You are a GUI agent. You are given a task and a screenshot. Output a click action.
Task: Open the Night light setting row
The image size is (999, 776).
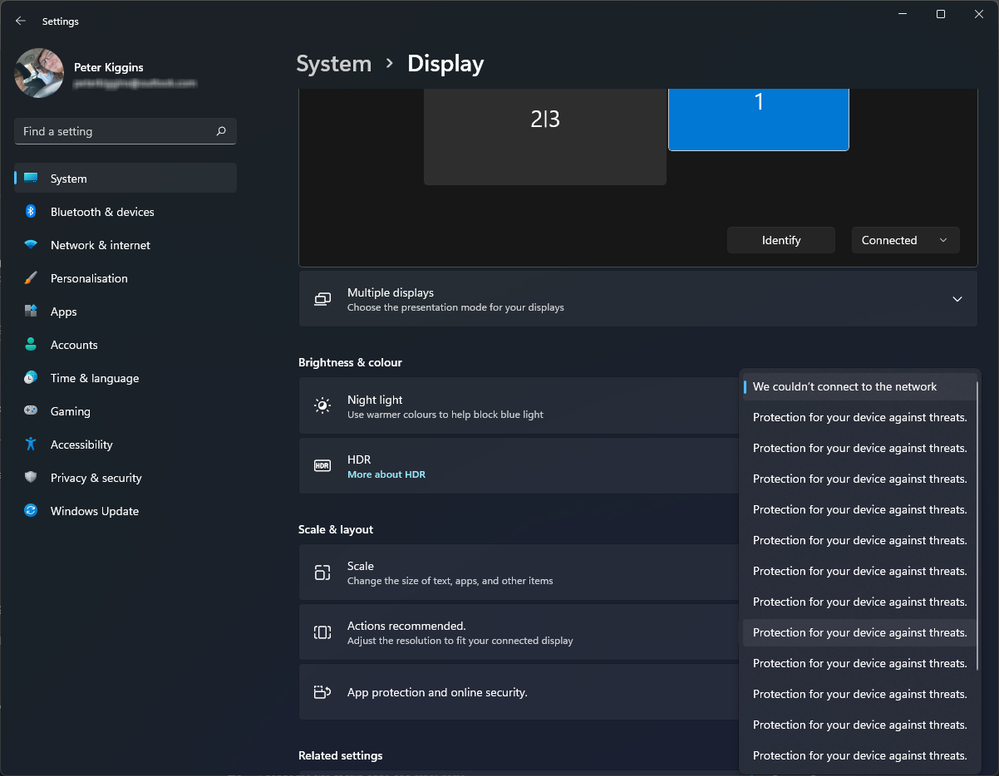tap(519, 406)
